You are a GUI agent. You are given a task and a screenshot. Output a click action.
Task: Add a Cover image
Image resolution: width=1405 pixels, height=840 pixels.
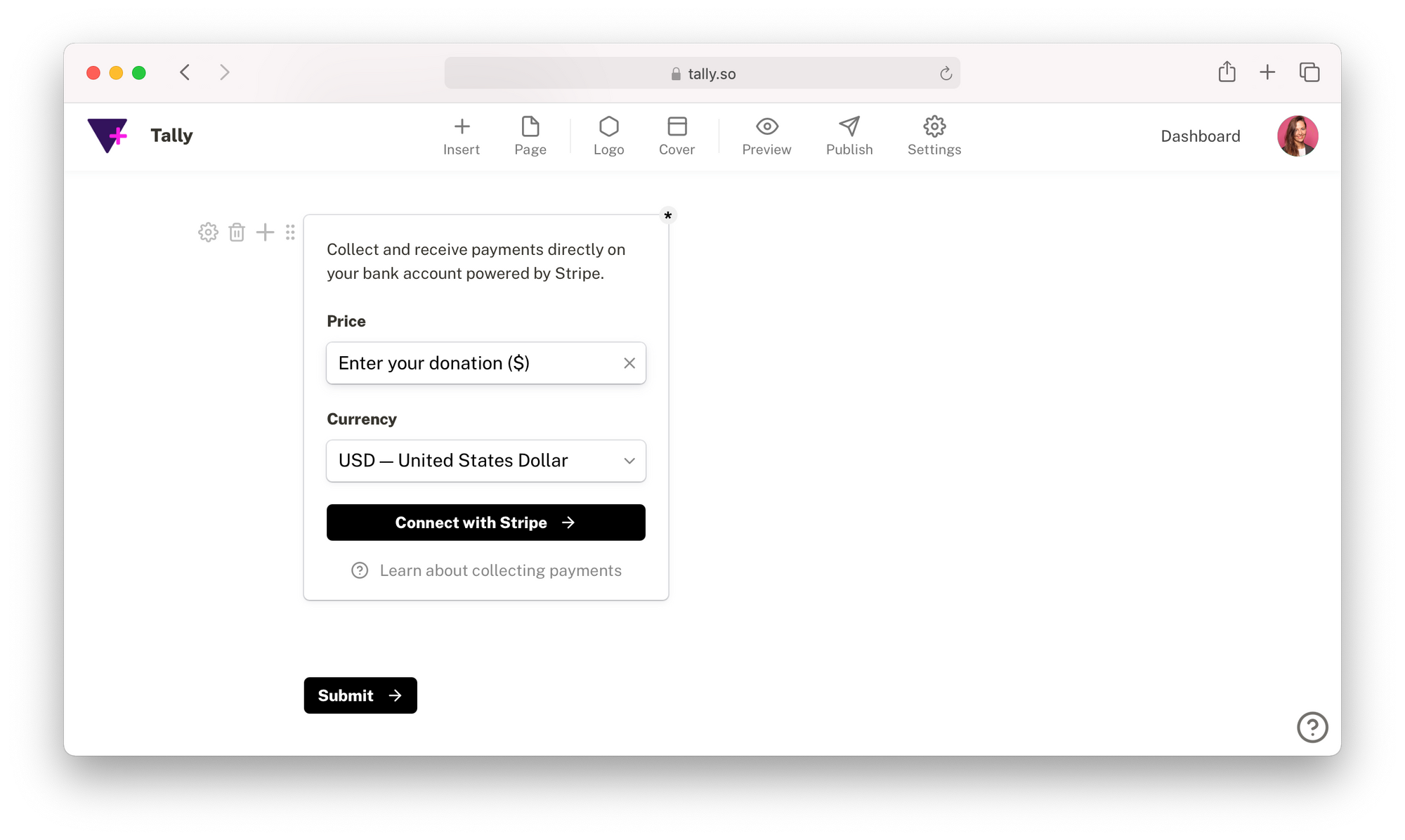[677, 136]
